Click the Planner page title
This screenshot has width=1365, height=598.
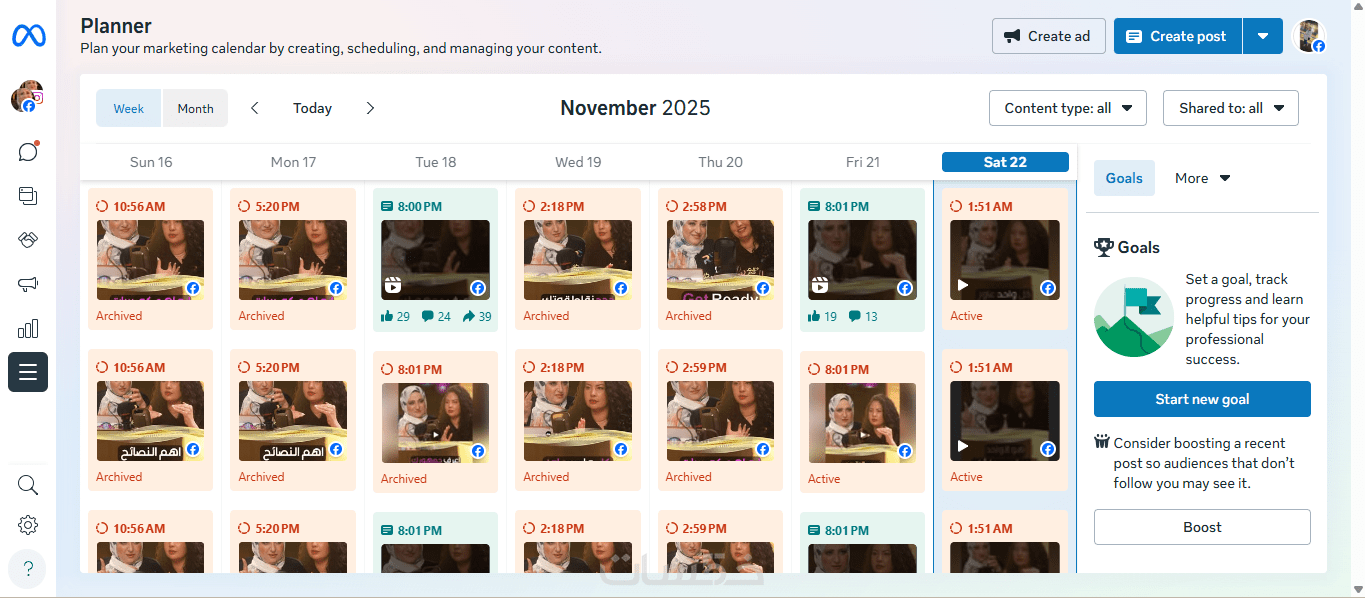click(x=116, y=26)
